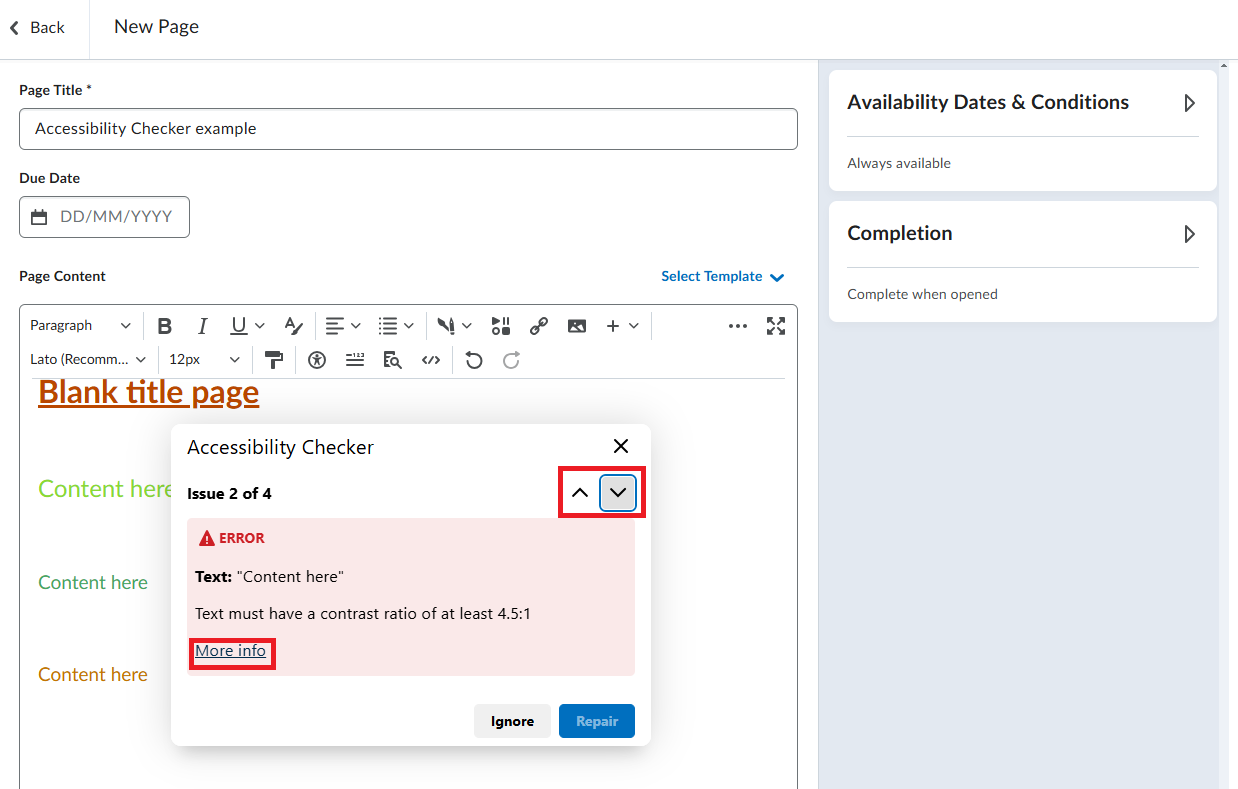The height and width of the screenshot is (789, 1238).
Task: Insert an image into the page
Action: click(576, 326)
